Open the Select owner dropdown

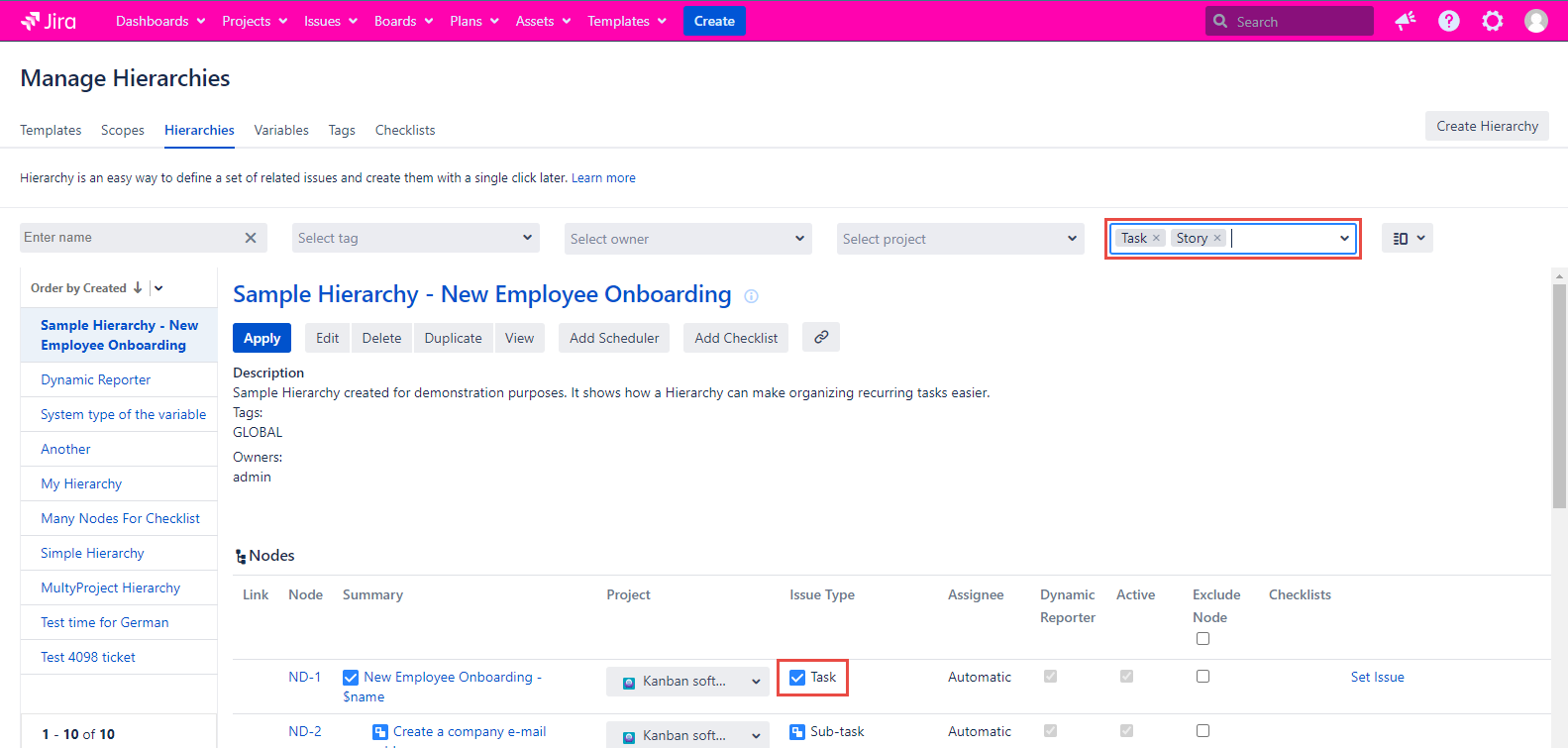(x=687, y=239)
